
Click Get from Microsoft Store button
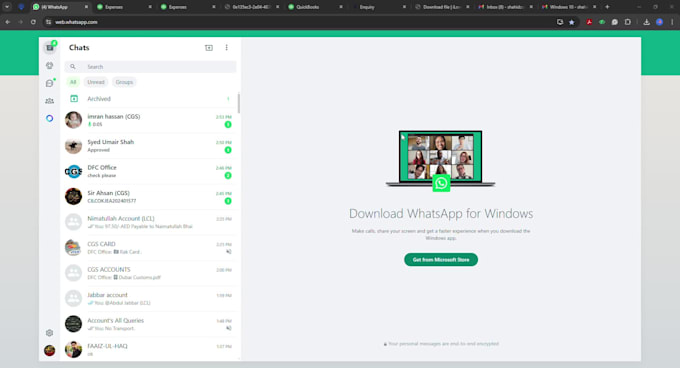441,260
